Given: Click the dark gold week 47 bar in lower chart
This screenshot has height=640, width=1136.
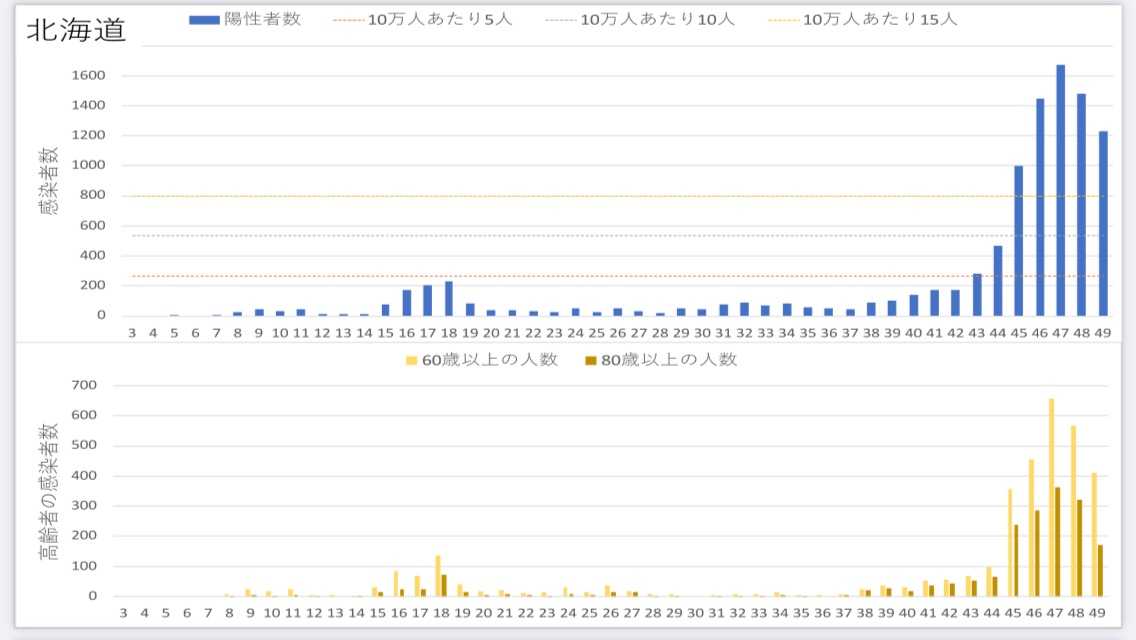Looking at the screenshot, I should pyautogui.click(x=1058, y=541).
